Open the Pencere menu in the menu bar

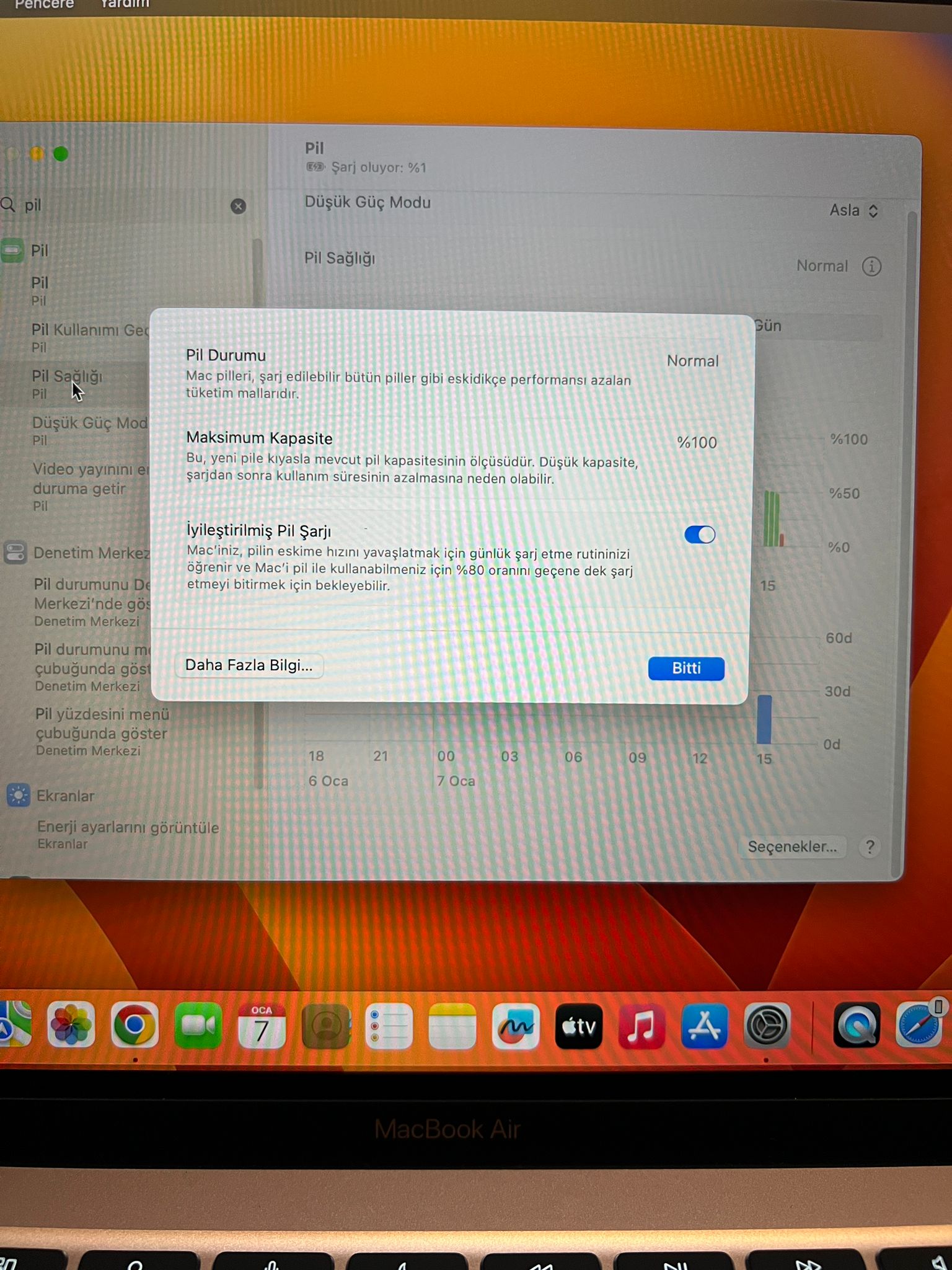click(x=44, y=4)
